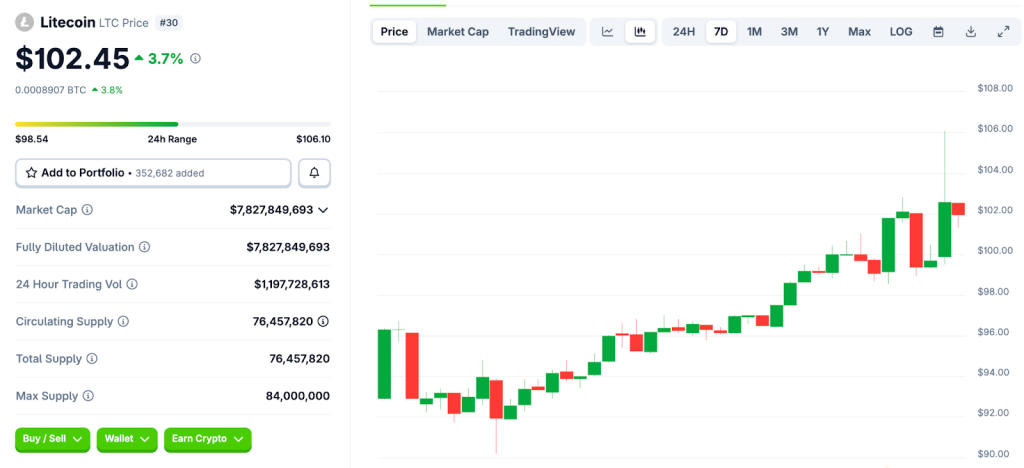The width and height of the screenshot is (1024, 468).
Task: Open the Earn Crypto button
Action: (x=207, y=439)
